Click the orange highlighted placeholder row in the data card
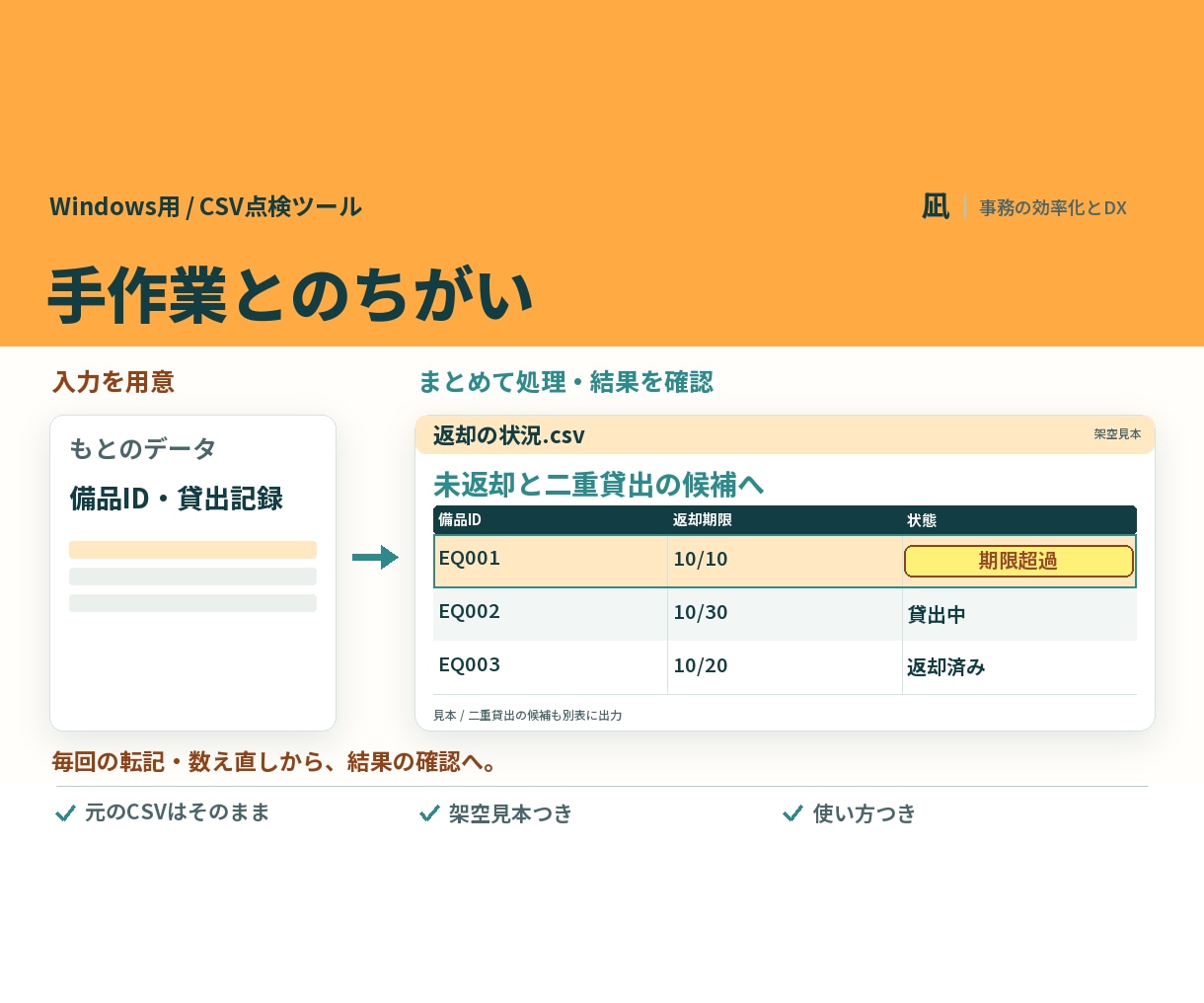 tap(192, 550)
